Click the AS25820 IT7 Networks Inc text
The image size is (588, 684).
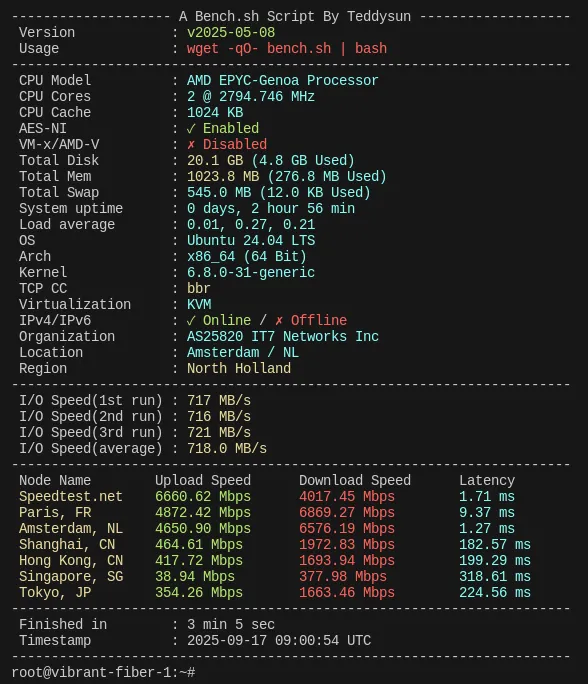pos(283,337)
